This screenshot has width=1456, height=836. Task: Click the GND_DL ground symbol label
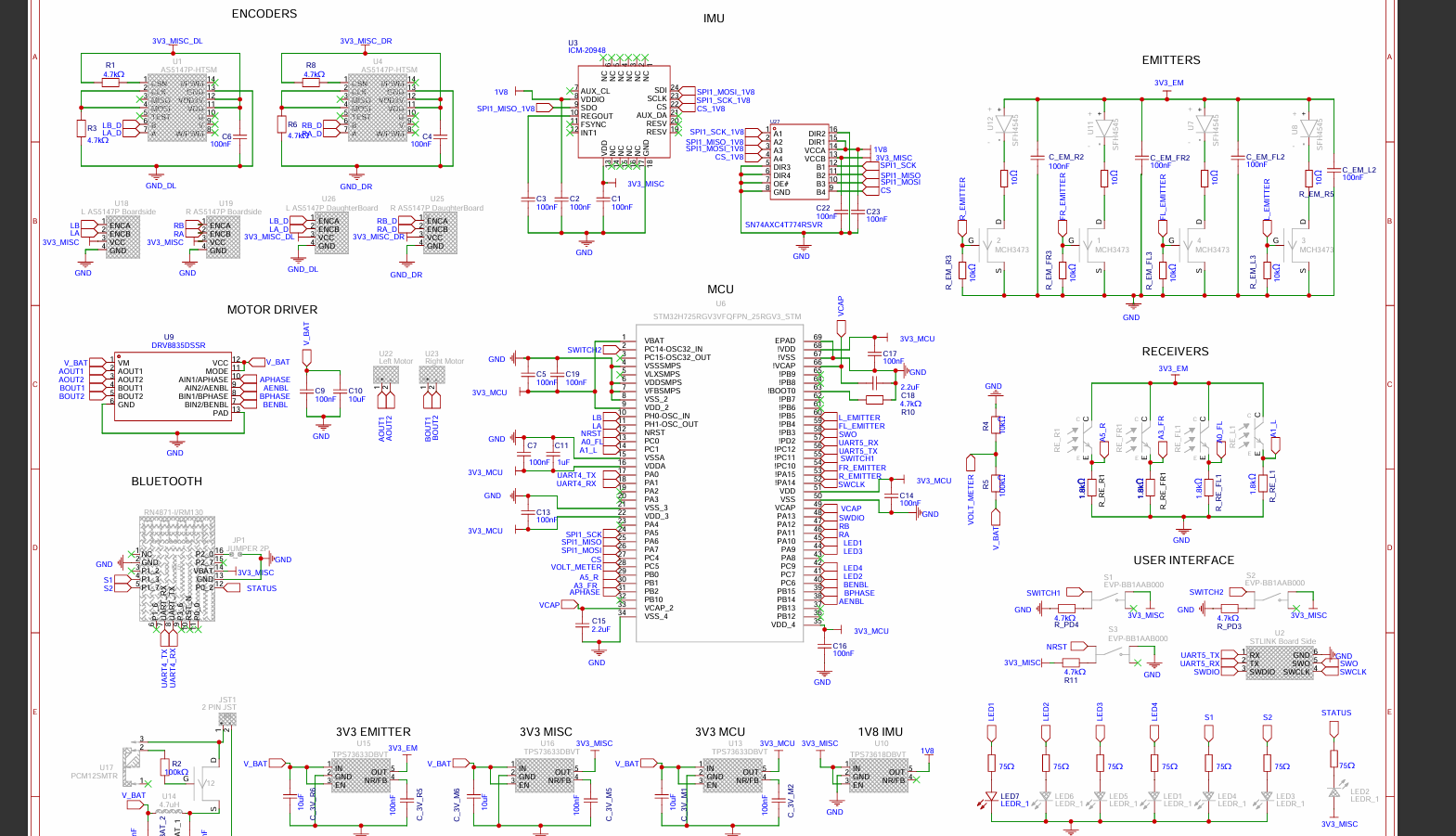(161, 186)
